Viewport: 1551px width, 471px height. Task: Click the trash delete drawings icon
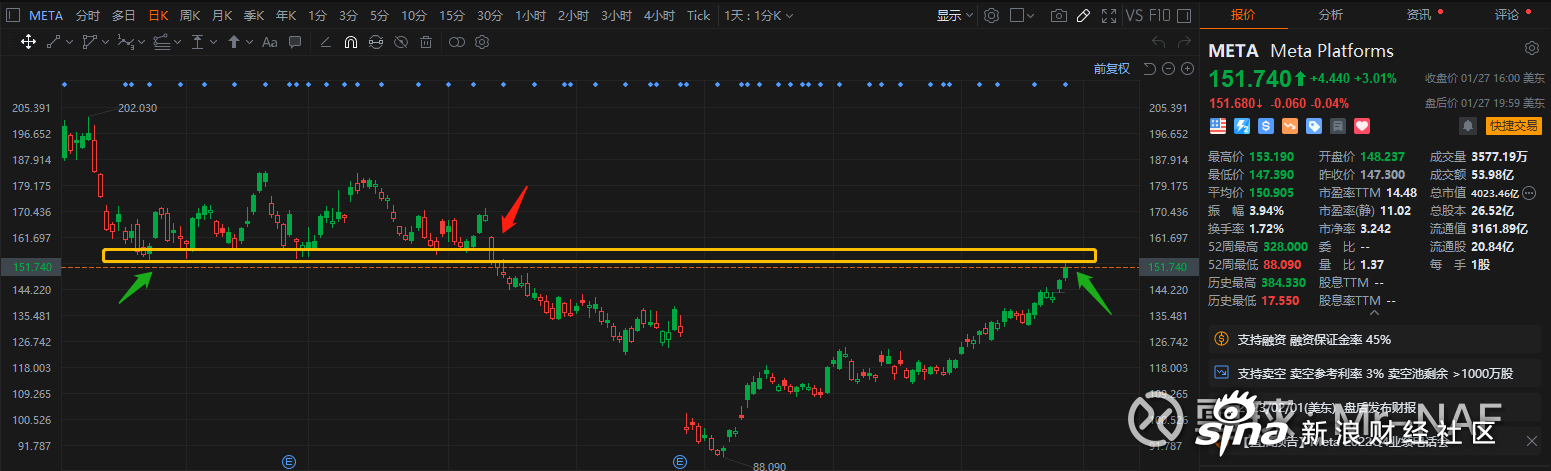point(426,42)
